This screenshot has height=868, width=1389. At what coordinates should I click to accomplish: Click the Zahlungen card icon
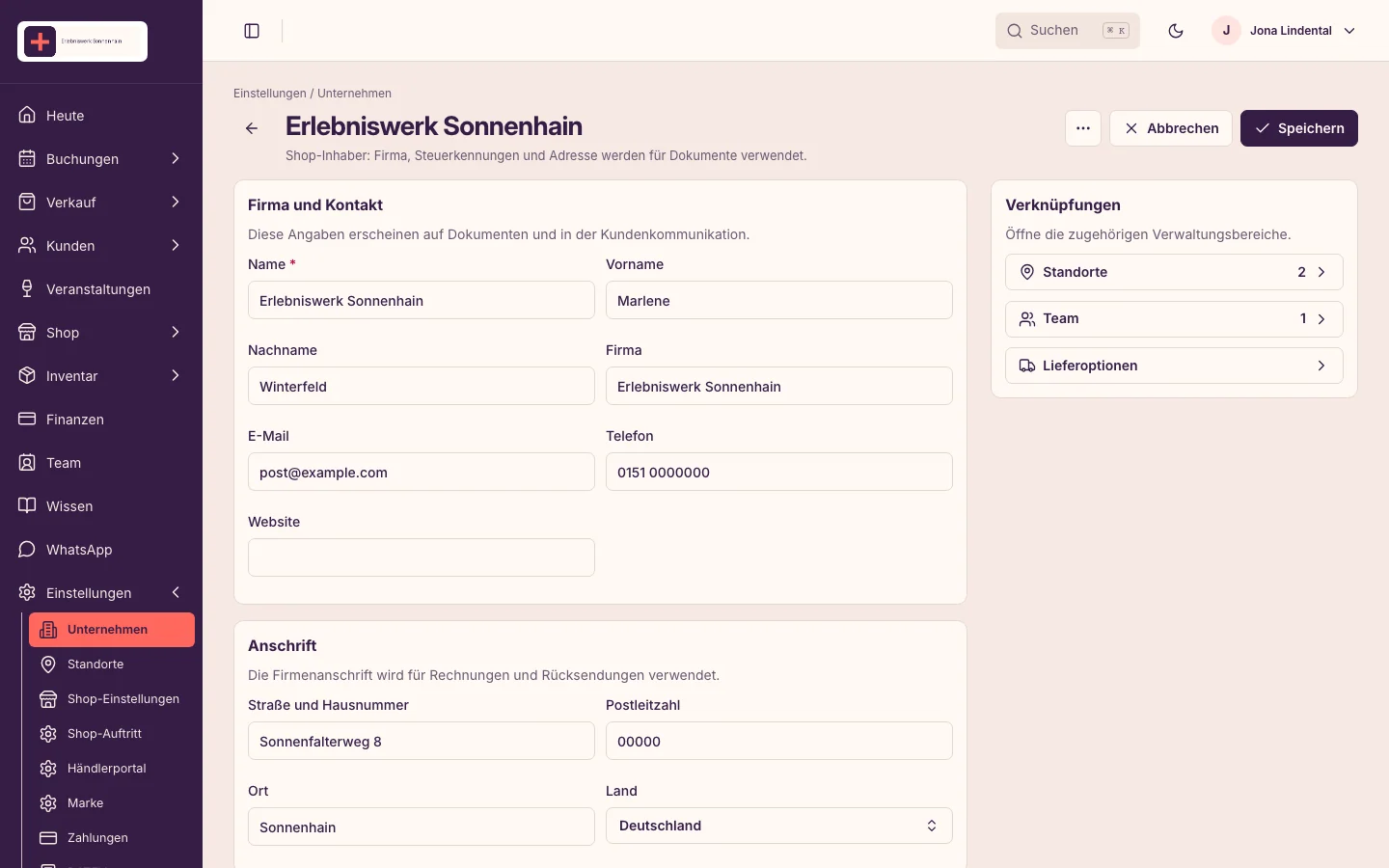(48, 838)
